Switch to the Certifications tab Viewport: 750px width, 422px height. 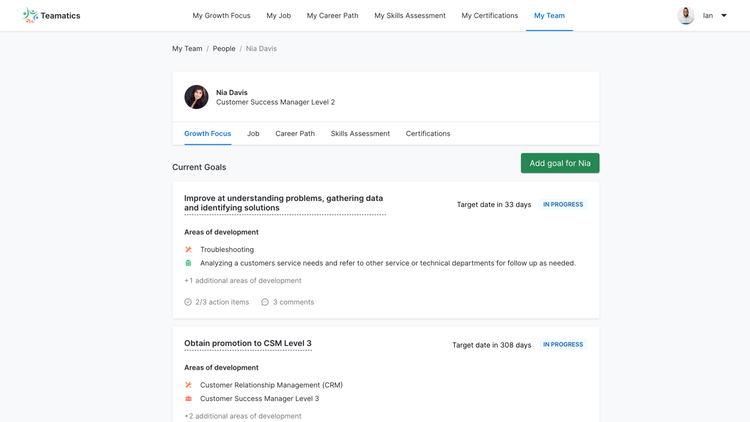[x=428, y=133]
